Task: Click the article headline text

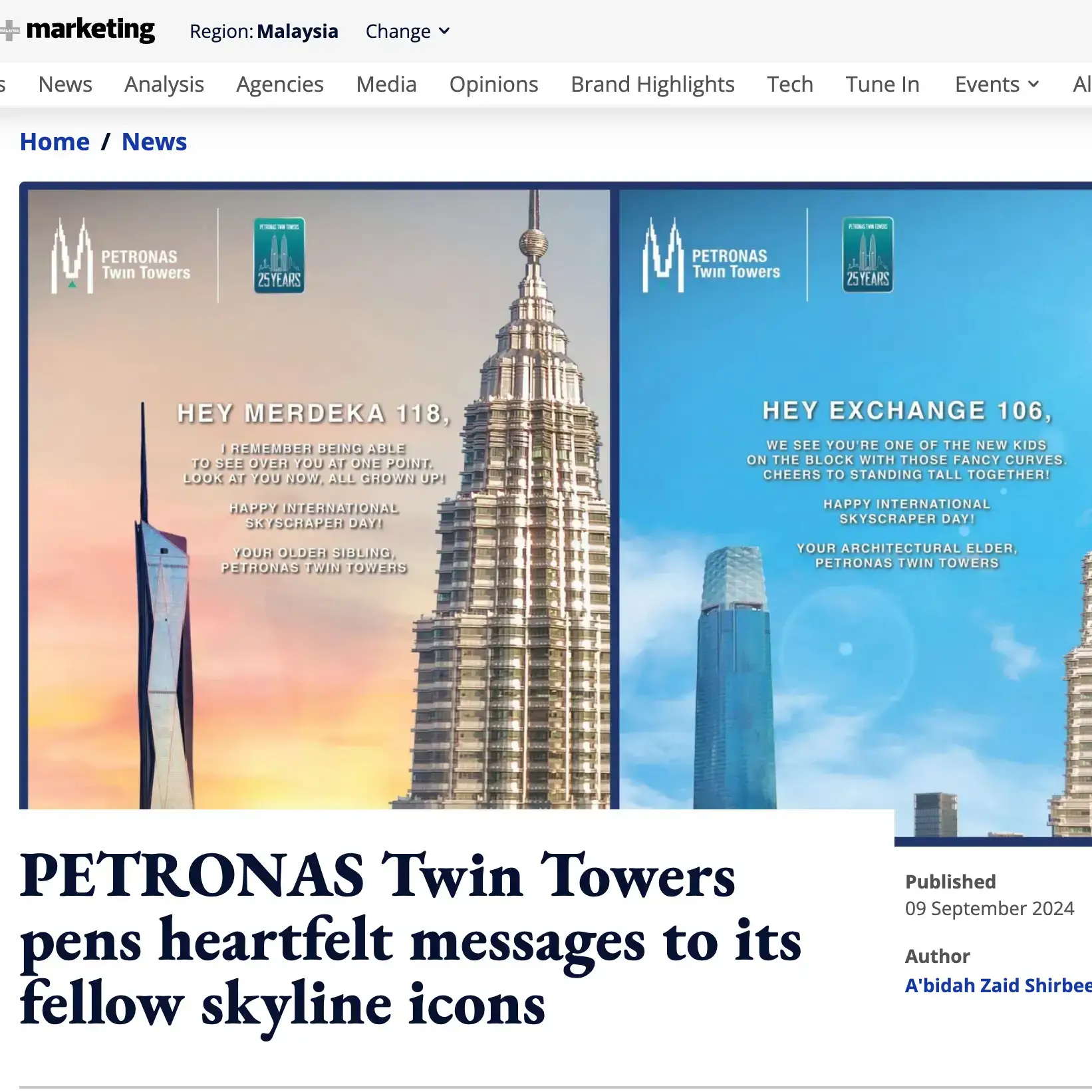Action: [411, 940]
